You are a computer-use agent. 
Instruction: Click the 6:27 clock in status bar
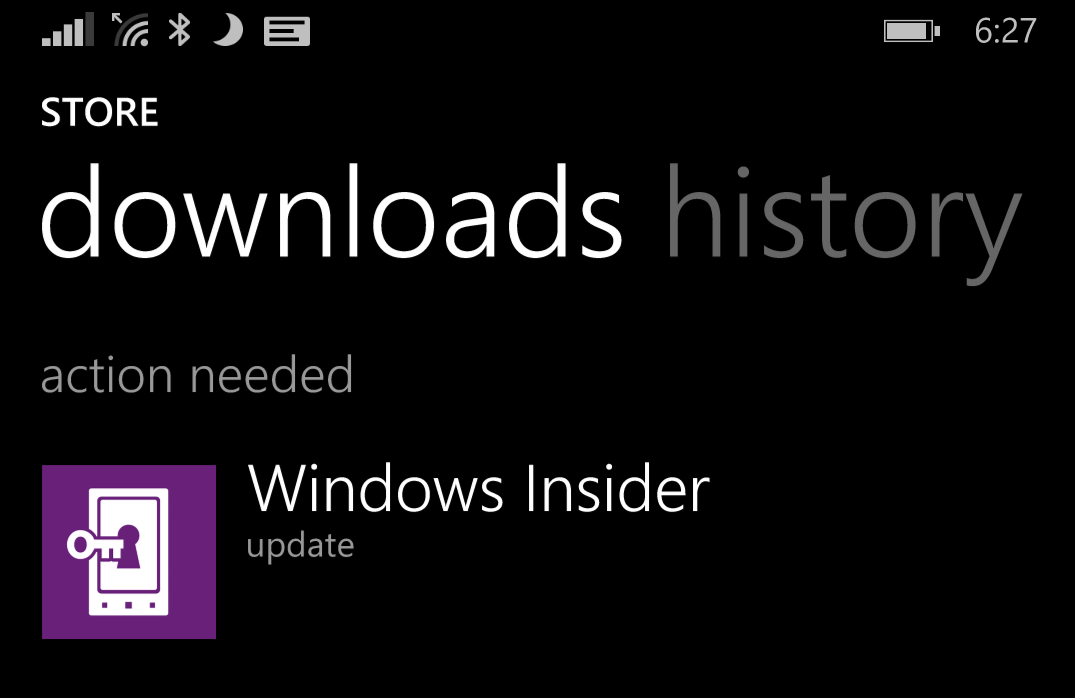(1005, 32)
